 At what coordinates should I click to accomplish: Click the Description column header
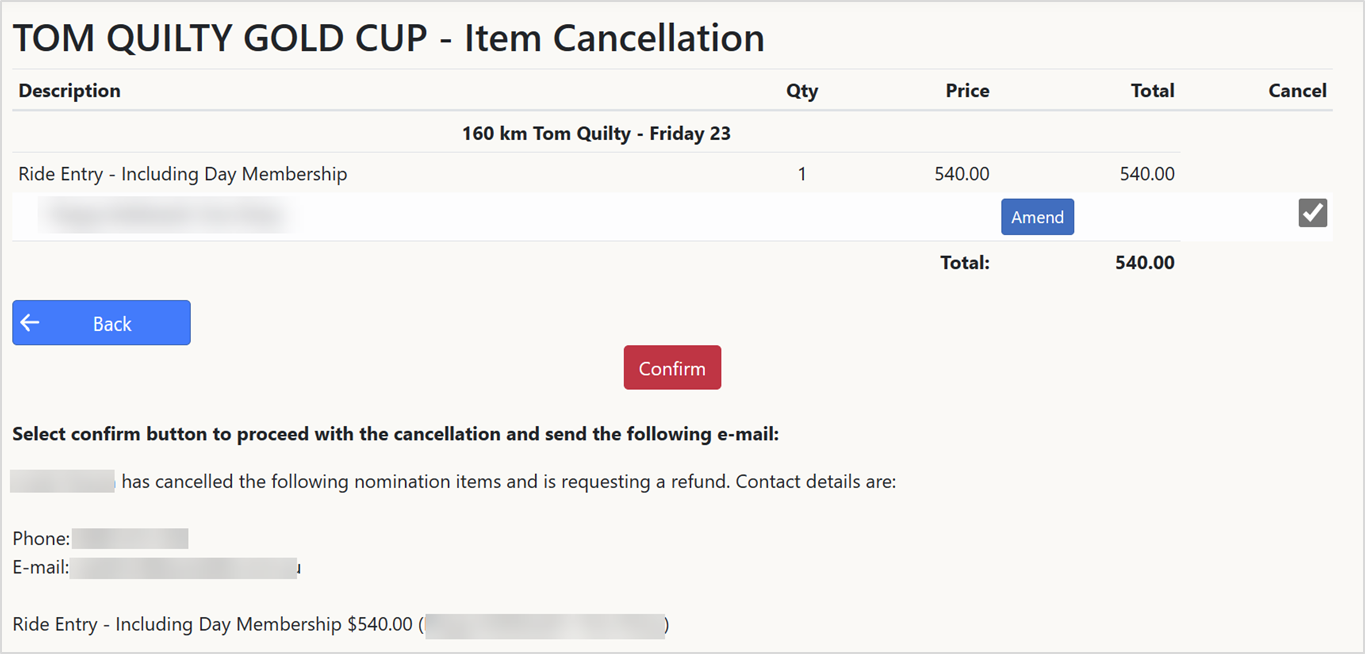point(69,91)
